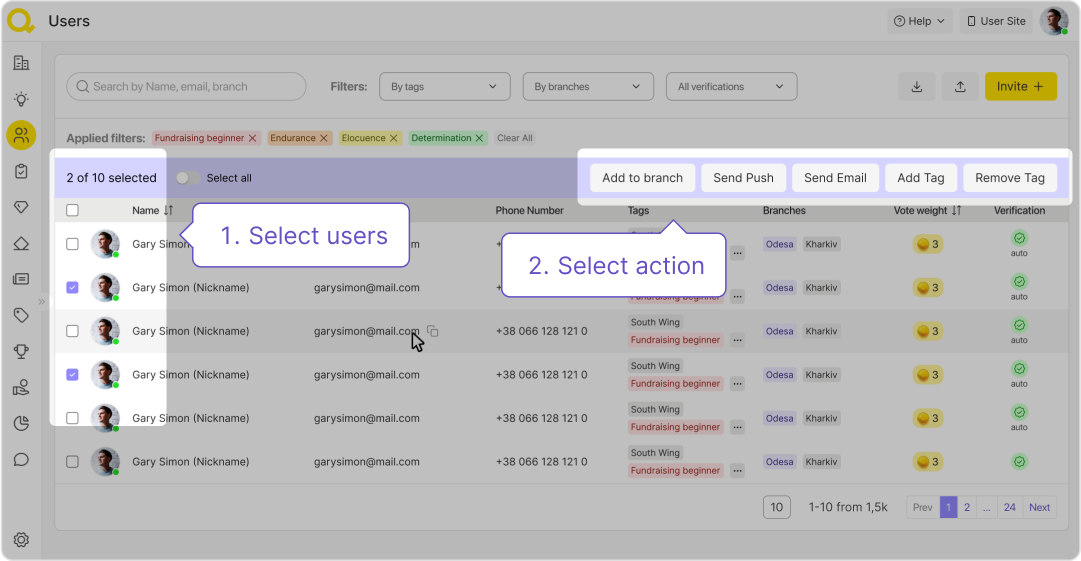Open the Help menu

pyautogui.click(x=919, y=21)
